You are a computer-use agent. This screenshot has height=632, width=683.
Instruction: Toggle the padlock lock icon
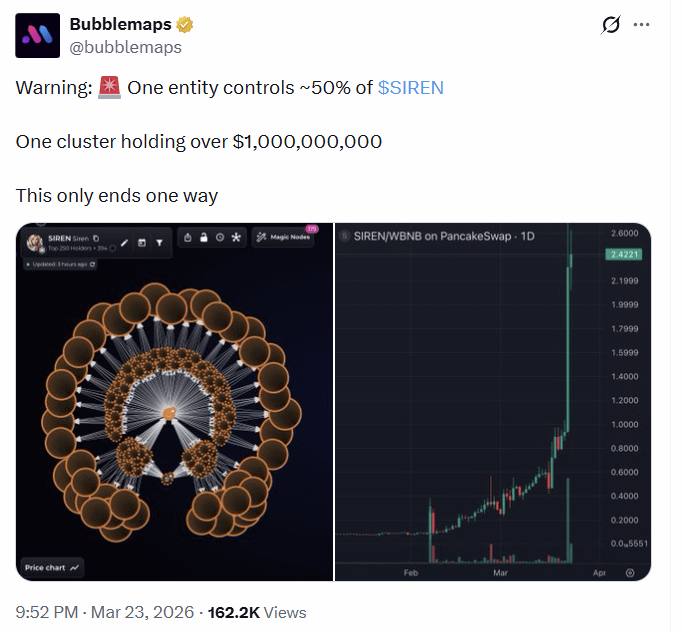pyautogui.click(x=203, y=238)
